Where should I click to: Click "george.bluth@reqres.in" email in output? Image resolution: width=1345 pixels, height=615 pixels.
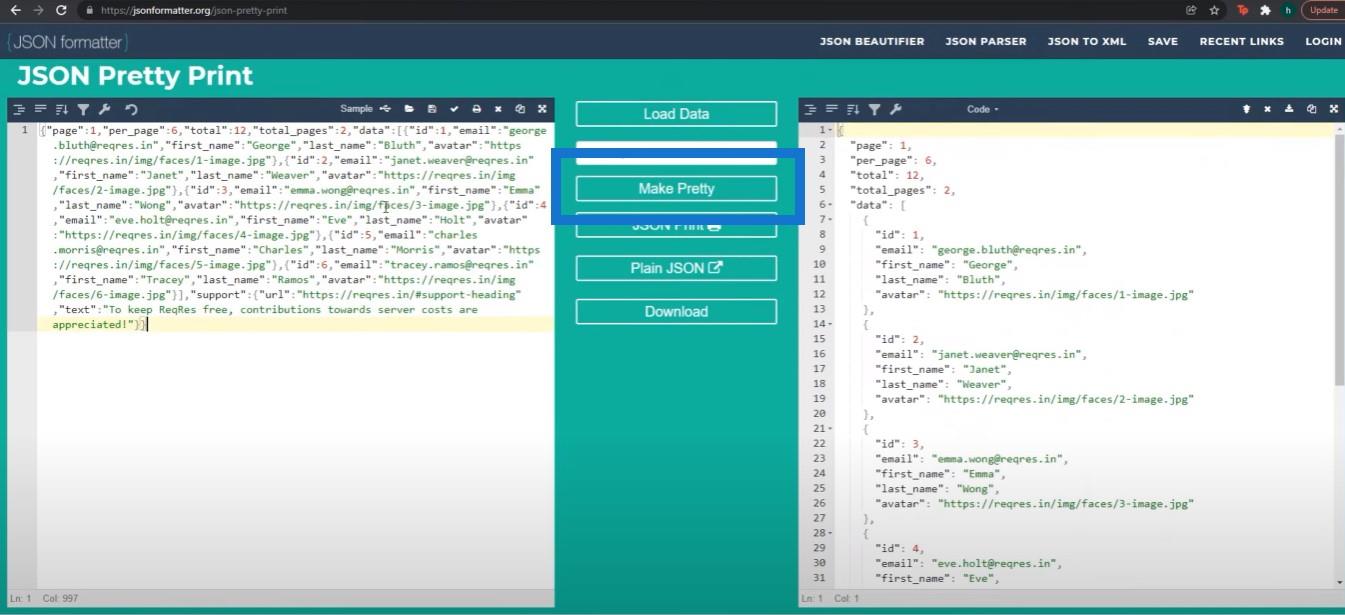1008,250
